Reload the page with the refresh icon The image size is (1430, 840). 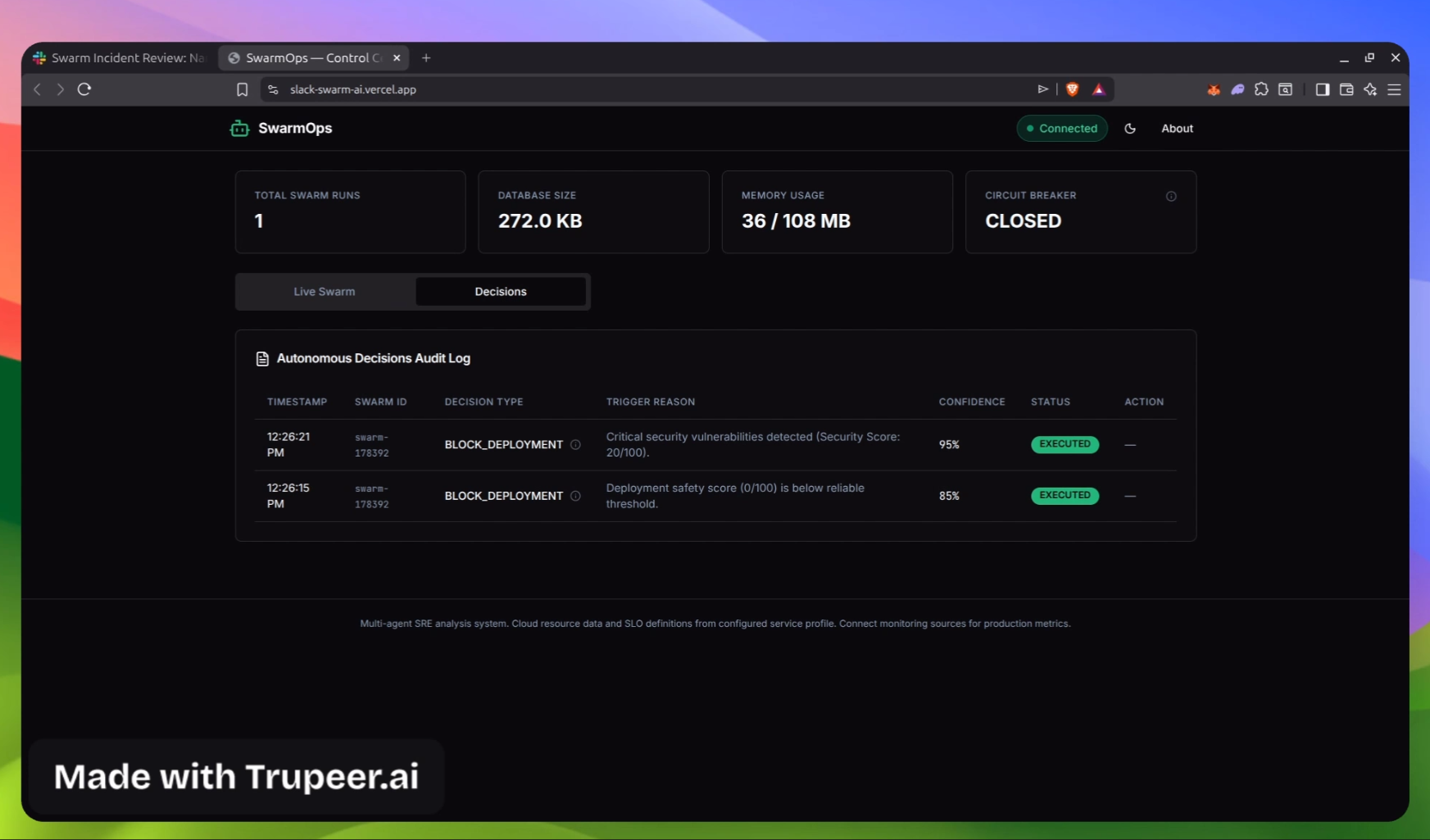[x=84, y=89]
